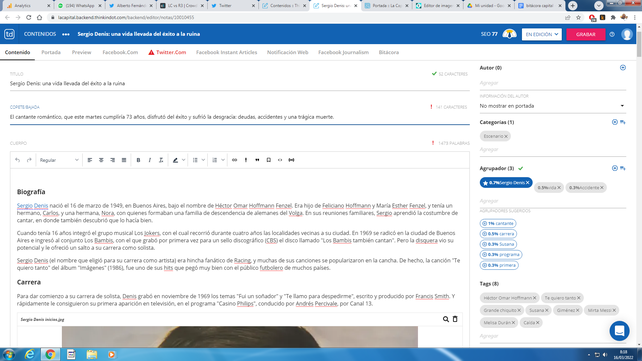Remove the Caída tag
Image resolution: width=642 pixels, height=361 pixels.
tap(538, 323)
